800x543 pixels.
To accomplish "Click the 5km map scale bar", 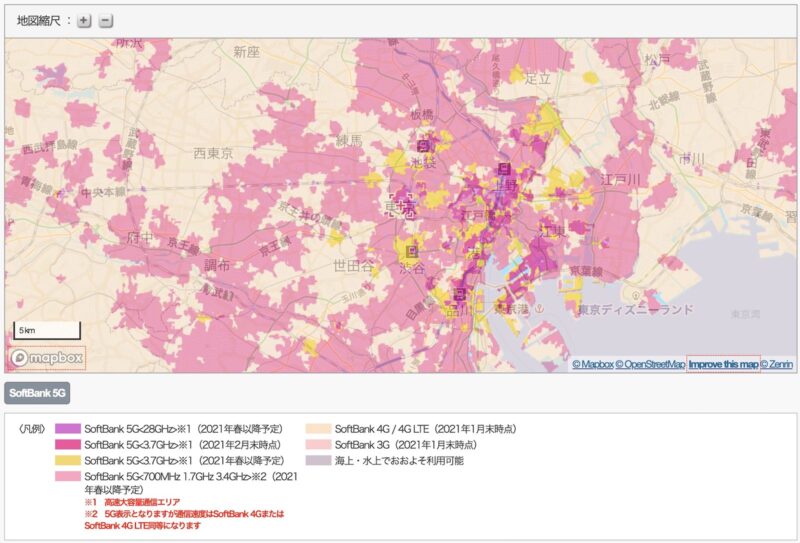I will point(47,331).
